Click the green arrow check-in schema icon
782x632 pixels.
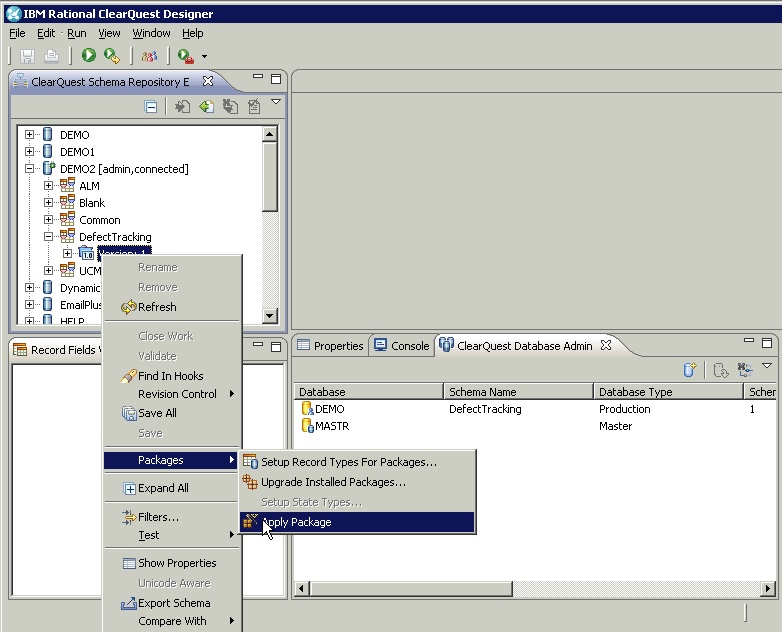pos(206,107)
